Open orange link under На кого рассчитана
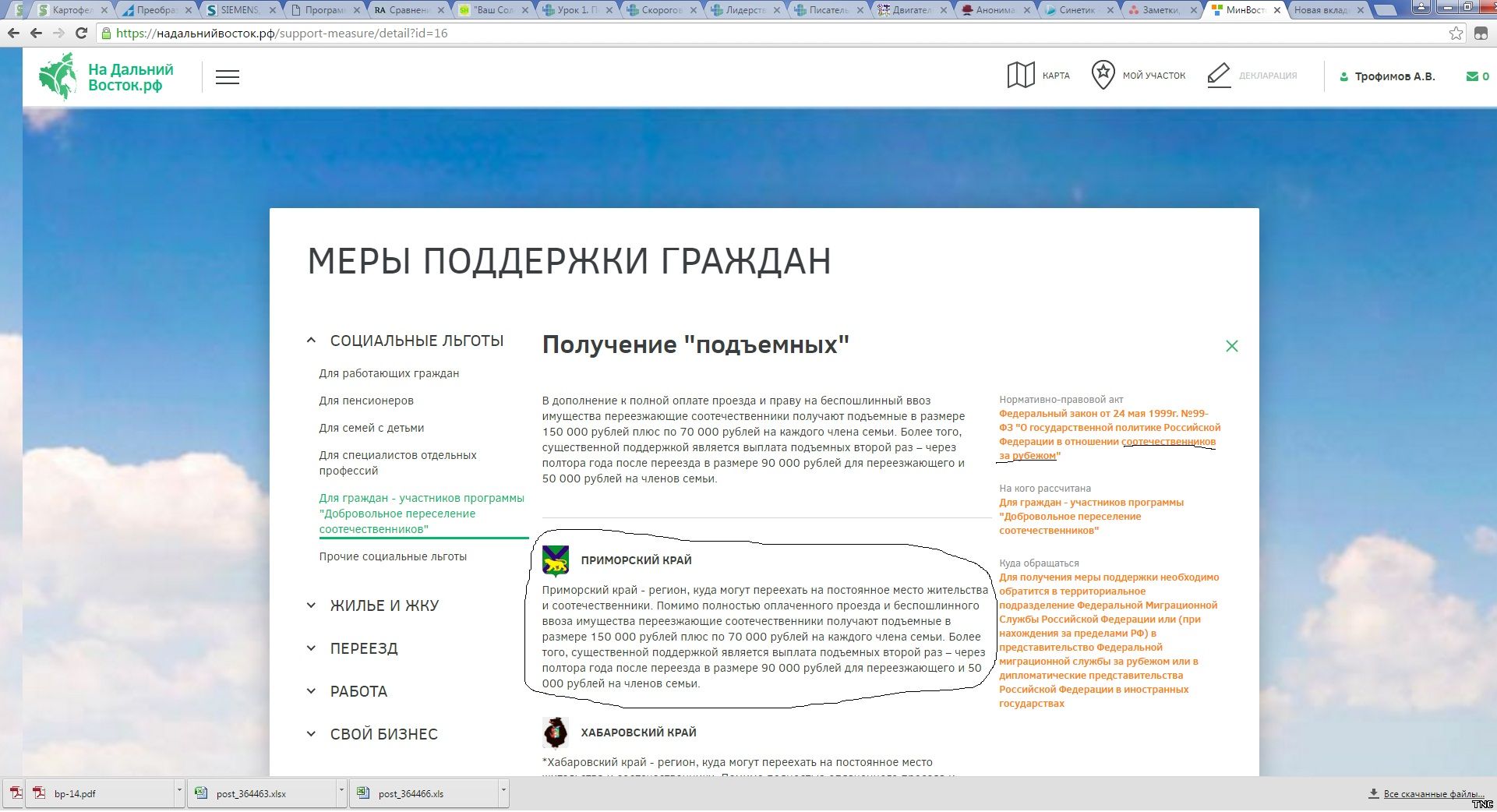Screen dimensions: 1497x812 pos(1091,517)
